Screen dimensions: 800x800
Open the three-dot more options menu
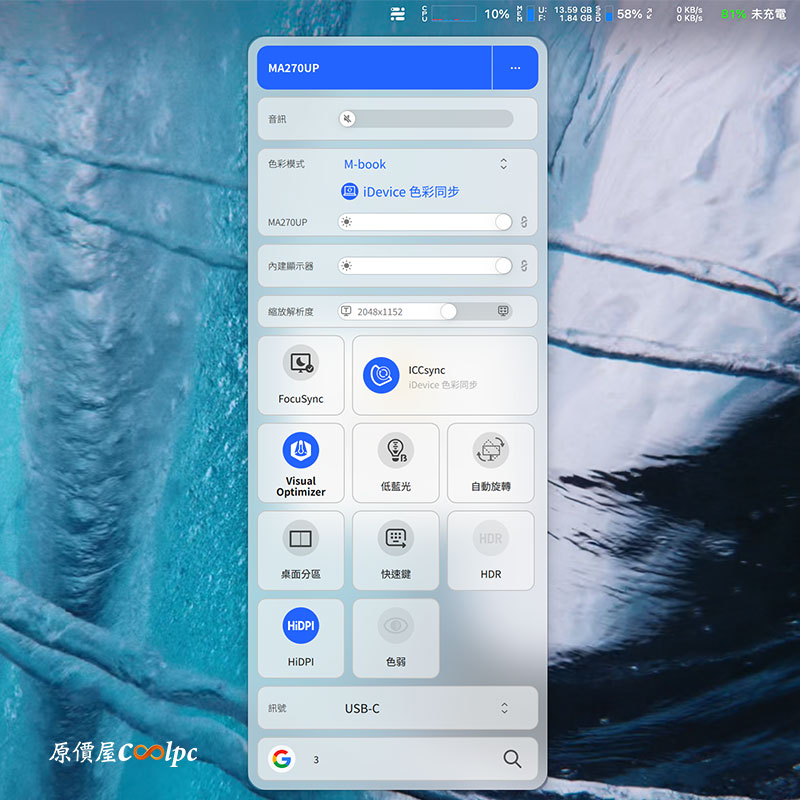515,68
